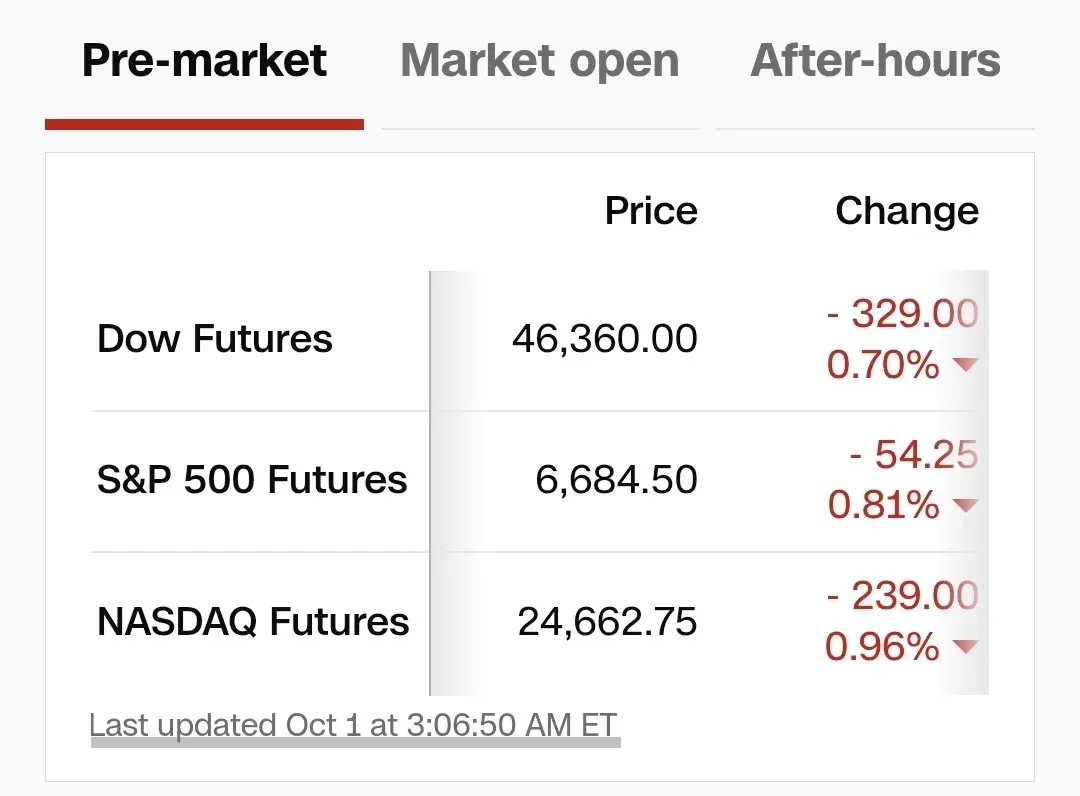Click the Change column header
Image resolution: width=1080 pixels, height=796 pixels.
[907, 211]
